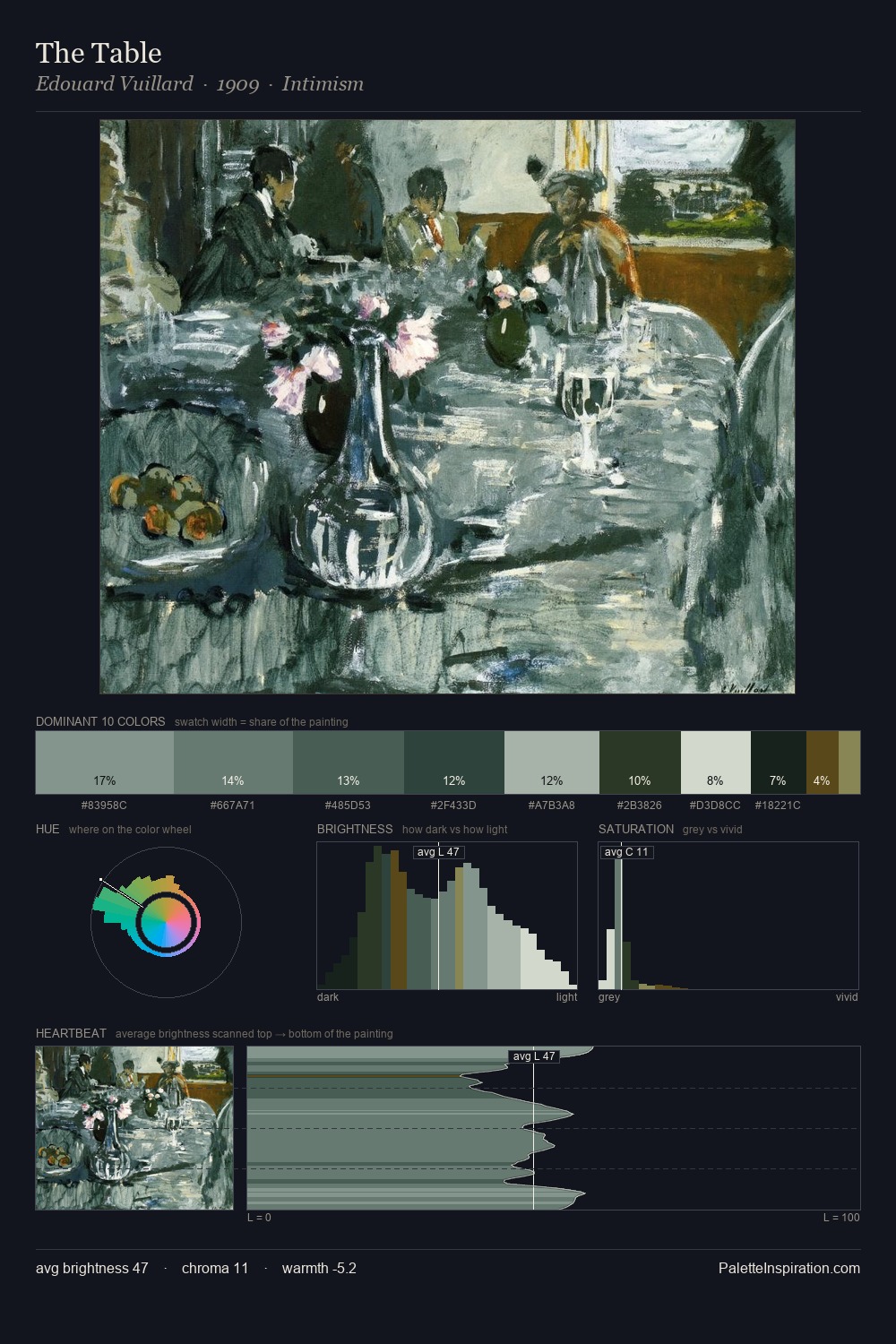The width and height of the screenshot is (896, 1344).
Task: Click the olive swatch at the palette end
Action: point(849,762)
